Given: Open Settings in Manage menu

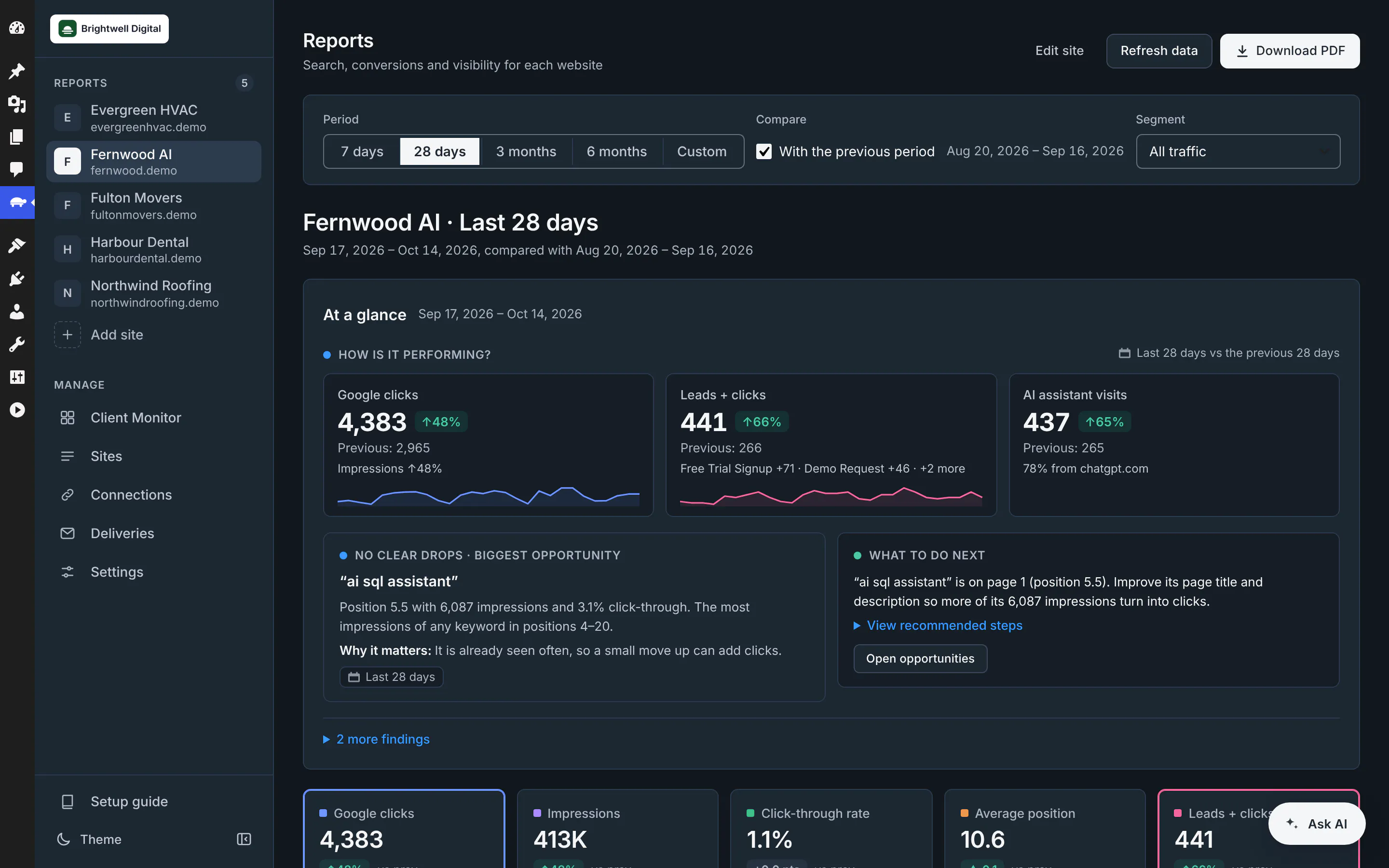Looking at the screenshot, I should (154, 572).
